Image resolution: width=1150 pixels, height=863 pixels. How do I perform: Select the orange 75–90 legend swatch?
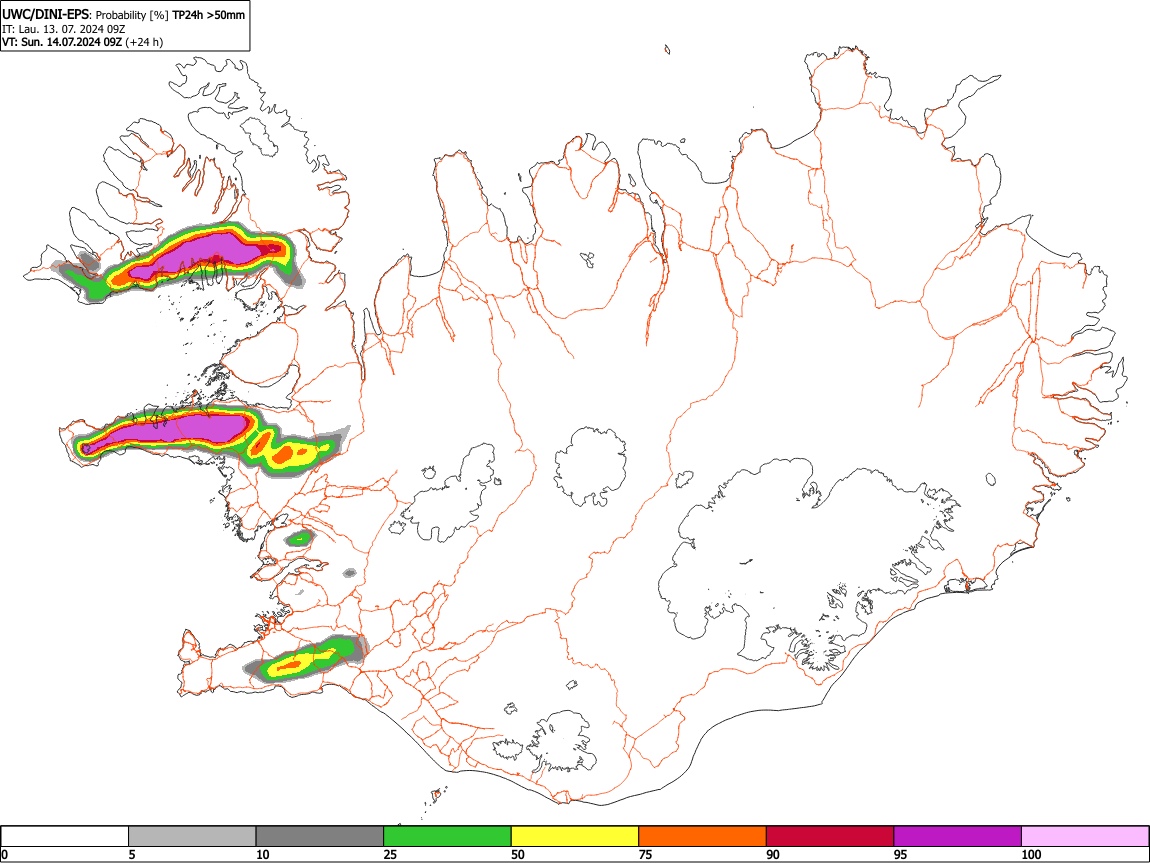click(703, 837)
